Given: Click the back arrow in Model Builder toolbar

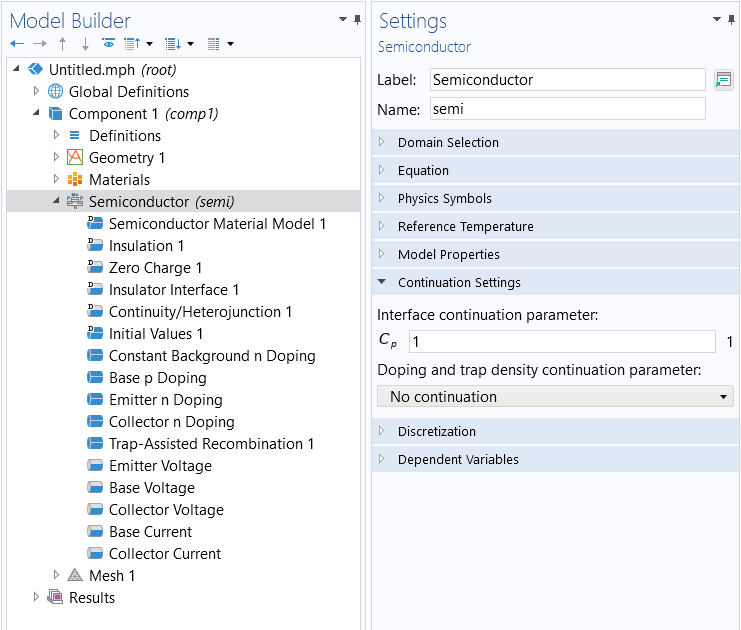Looking at the screenshot, I should (16, 44).
